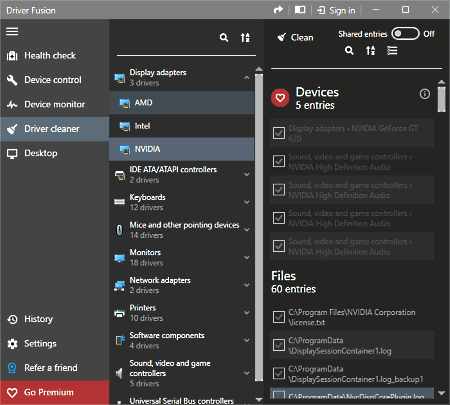Select AMD display driver
The image size is (450, 405).
[x=182, y=103]
